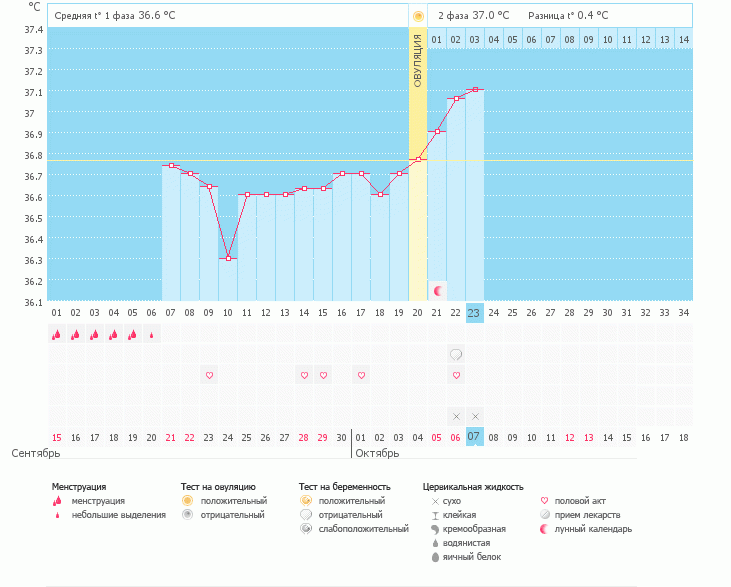This screenshot has width=731, height=587.
Task: Click the dry cervical fluid X on day 23
Action: coord(475,416)
